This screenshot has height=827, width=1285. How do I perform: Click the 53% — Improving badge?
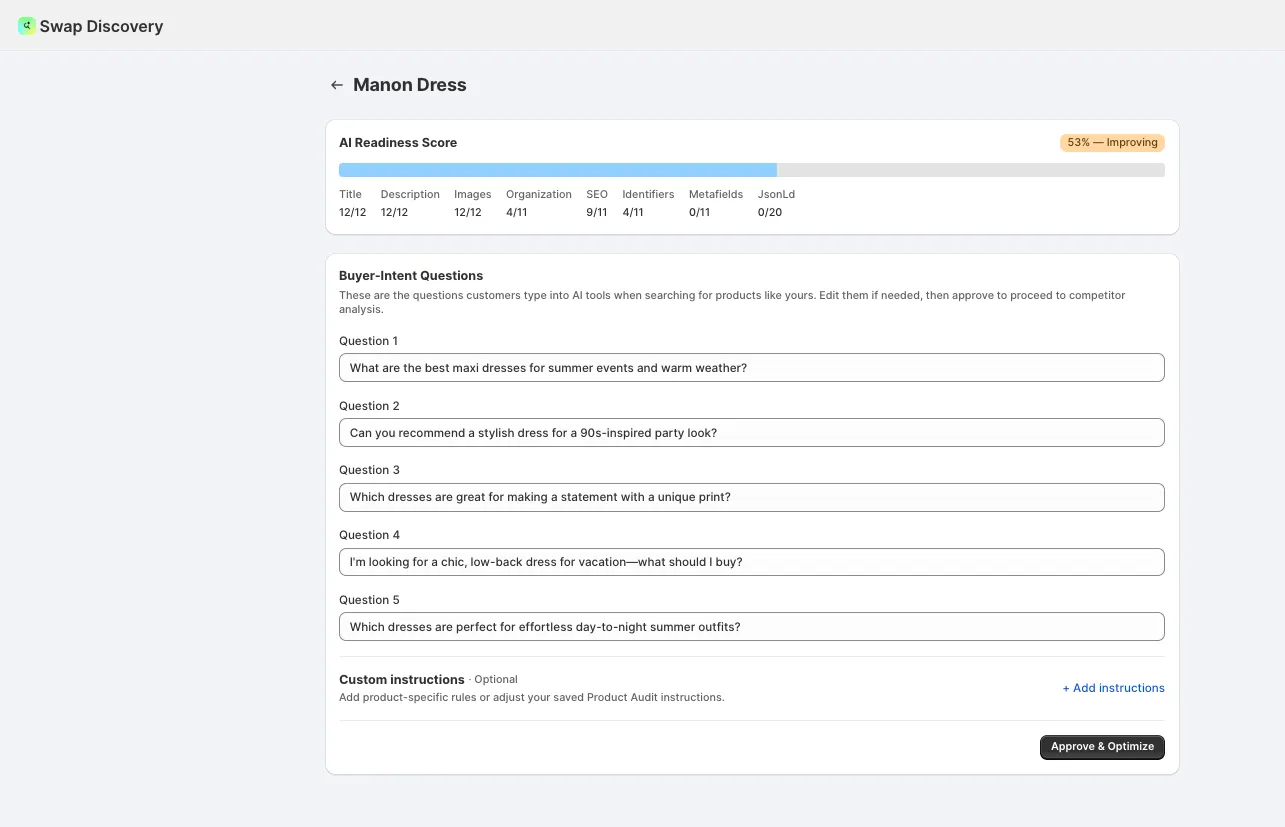pos(1112,143)
